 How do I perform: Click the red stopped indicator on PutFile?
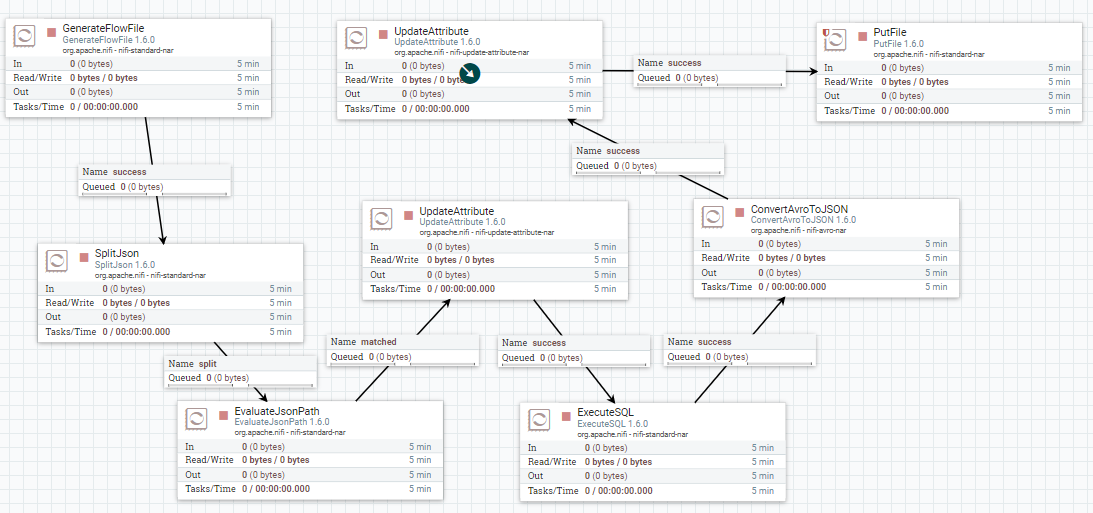[x=863, y=35]
